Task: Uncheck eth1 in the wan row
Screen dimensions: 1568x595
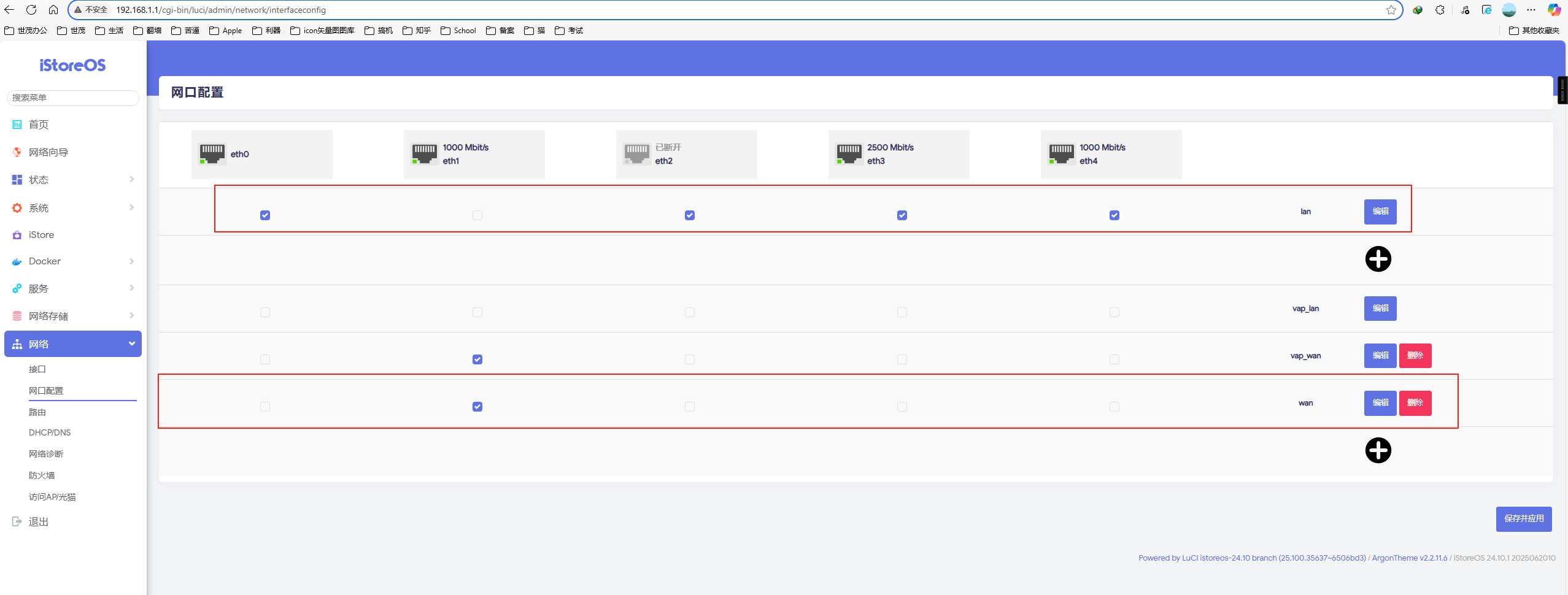Action: pyautogui.click(x=477, y=407)
